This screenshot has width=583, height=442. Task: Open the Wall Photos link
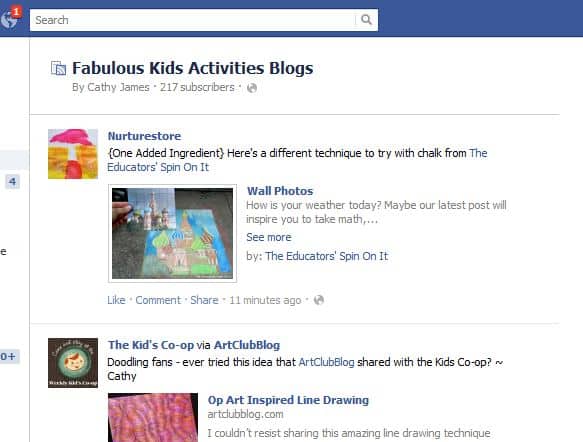click(280, 191)
